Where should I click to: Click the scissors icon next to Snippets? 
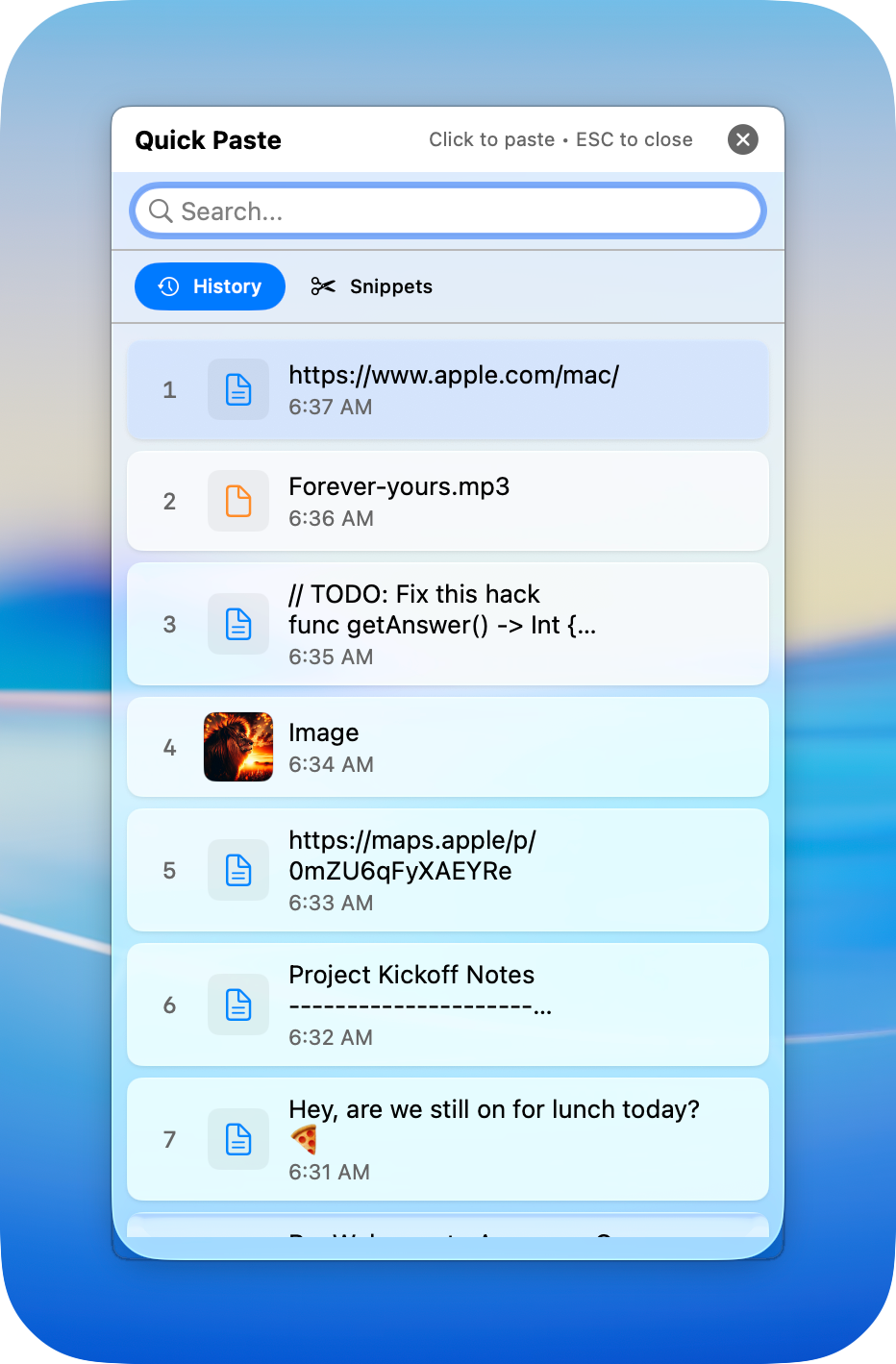[322, 285]
